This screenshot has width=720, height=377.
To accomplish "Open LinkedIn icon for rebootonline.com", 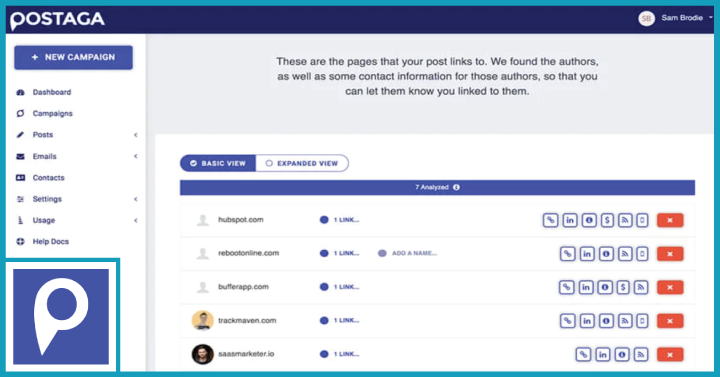I will point(587,254).
